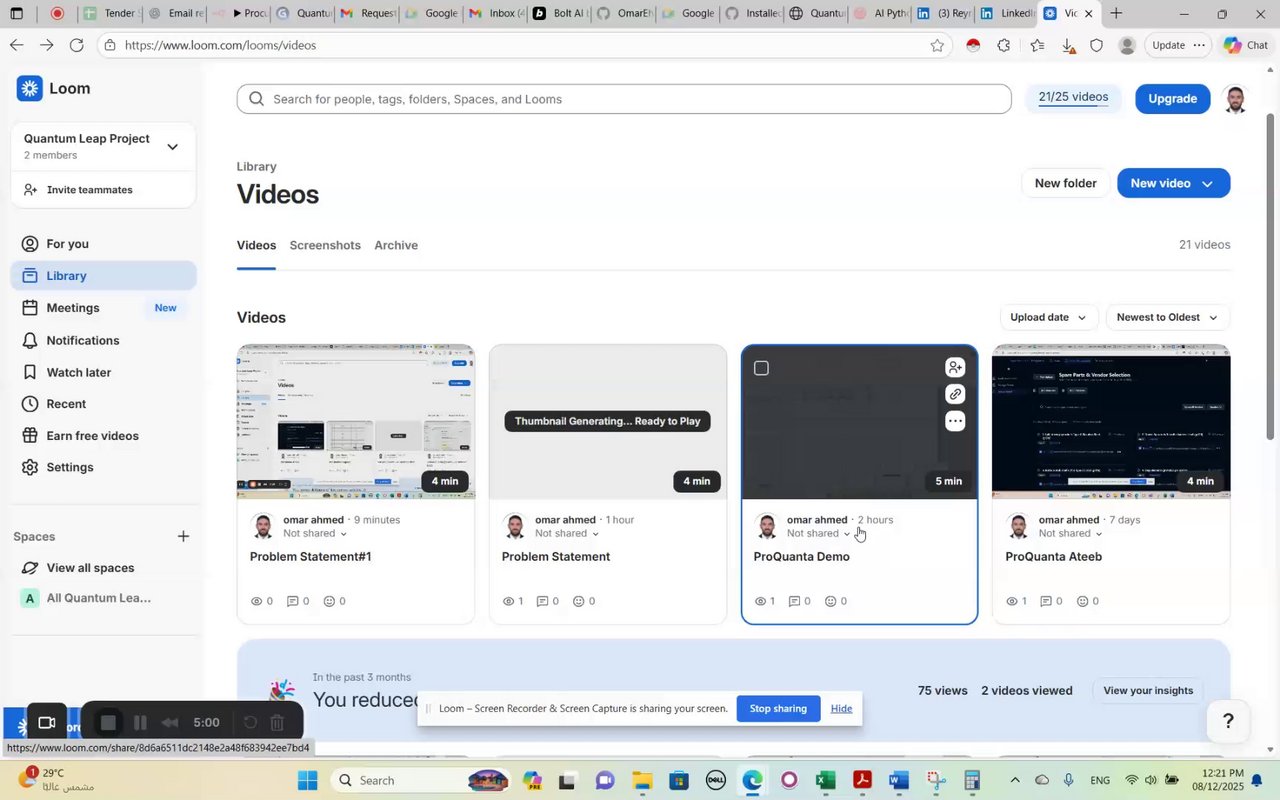Image resolution: width=1280 pixels, height=800 pixels.
Task: Rewind the Loom recording
Action: pyautogui.click(x=170, y=723)
